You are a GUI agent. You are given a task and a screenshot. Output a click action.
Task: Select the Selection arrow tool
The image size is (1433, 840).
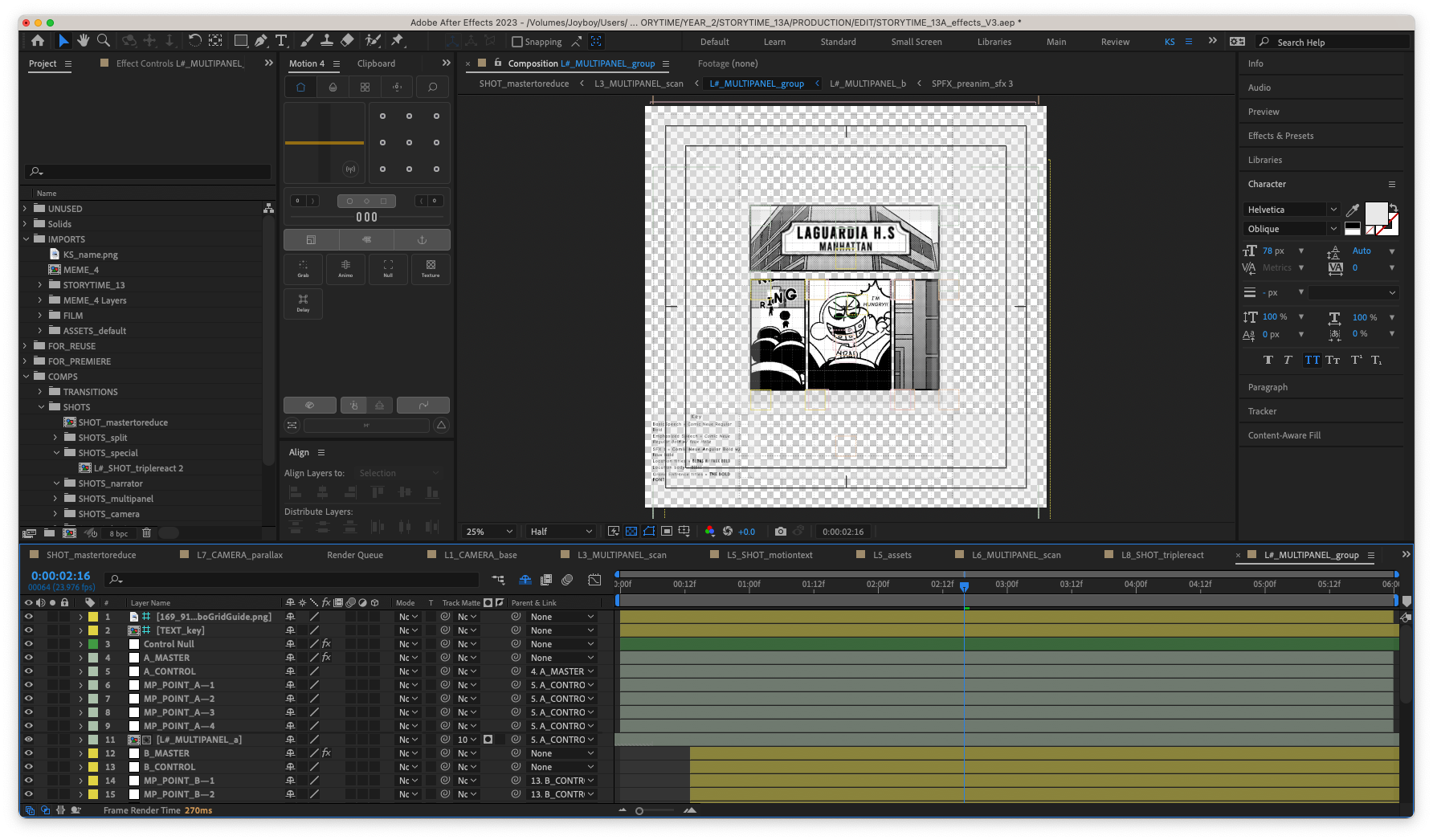[x=63, y=41]
